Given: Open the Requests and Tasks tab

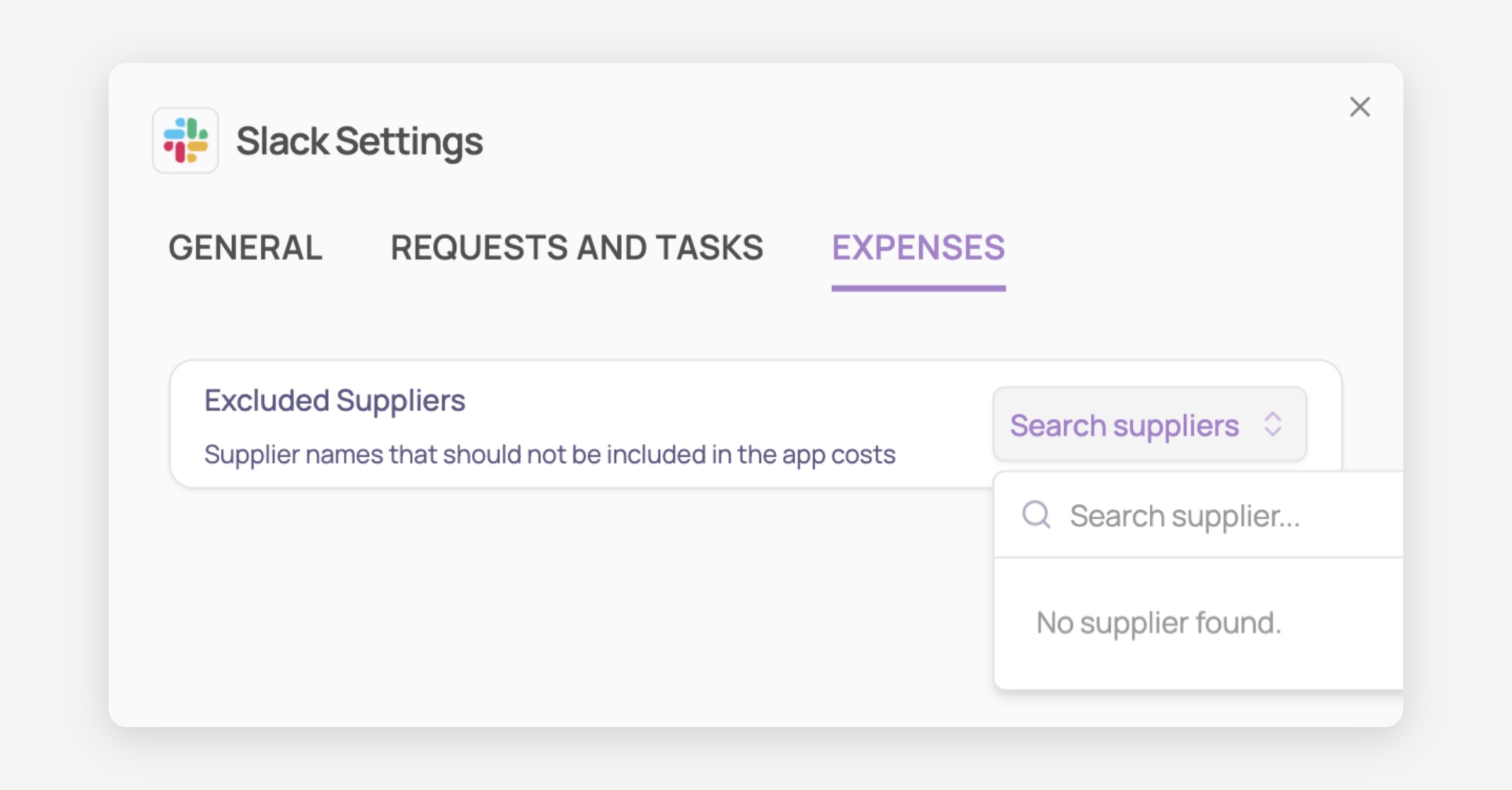Looking at the screenshot, I should coord(576,247).
